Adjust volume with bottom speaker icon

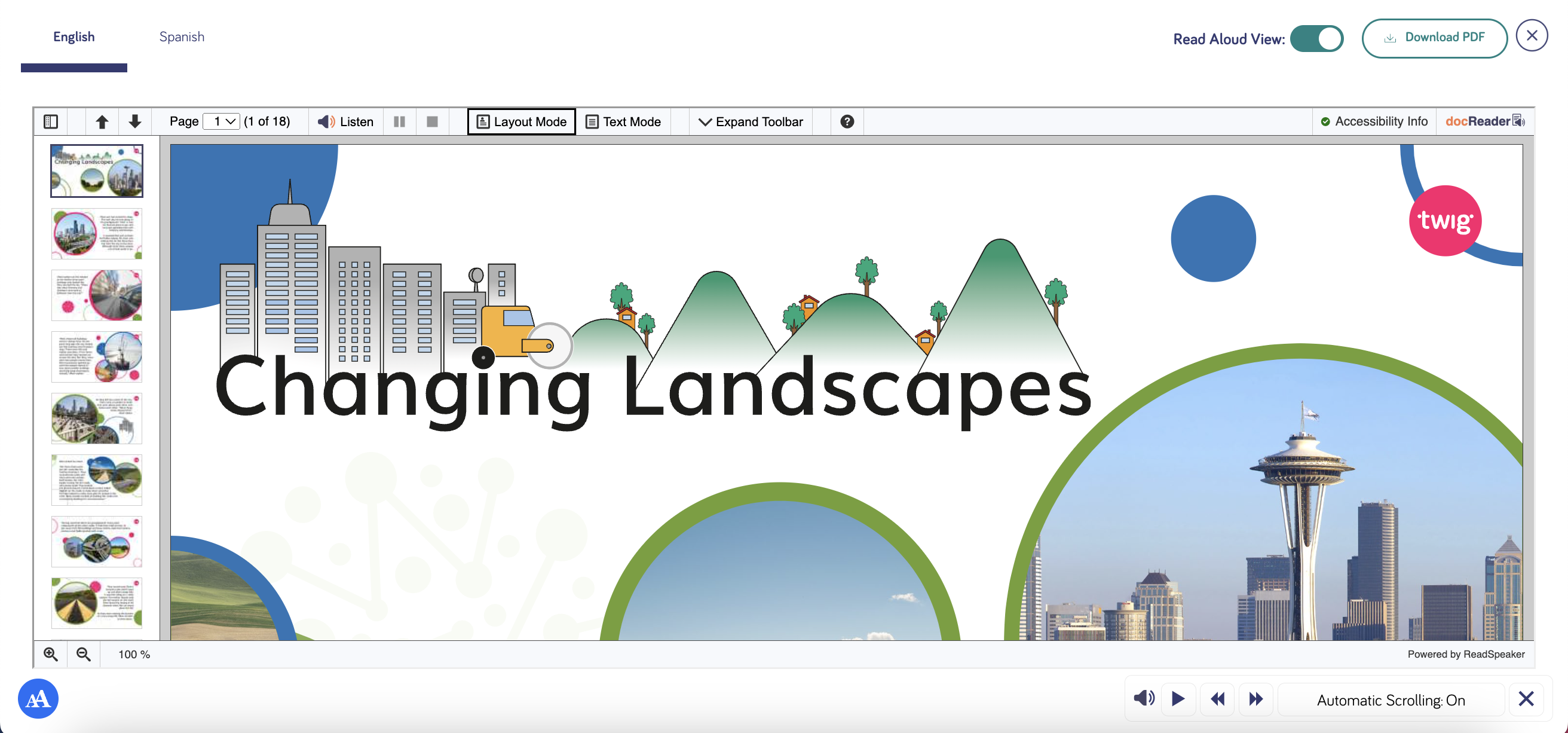pos(1144,698)
